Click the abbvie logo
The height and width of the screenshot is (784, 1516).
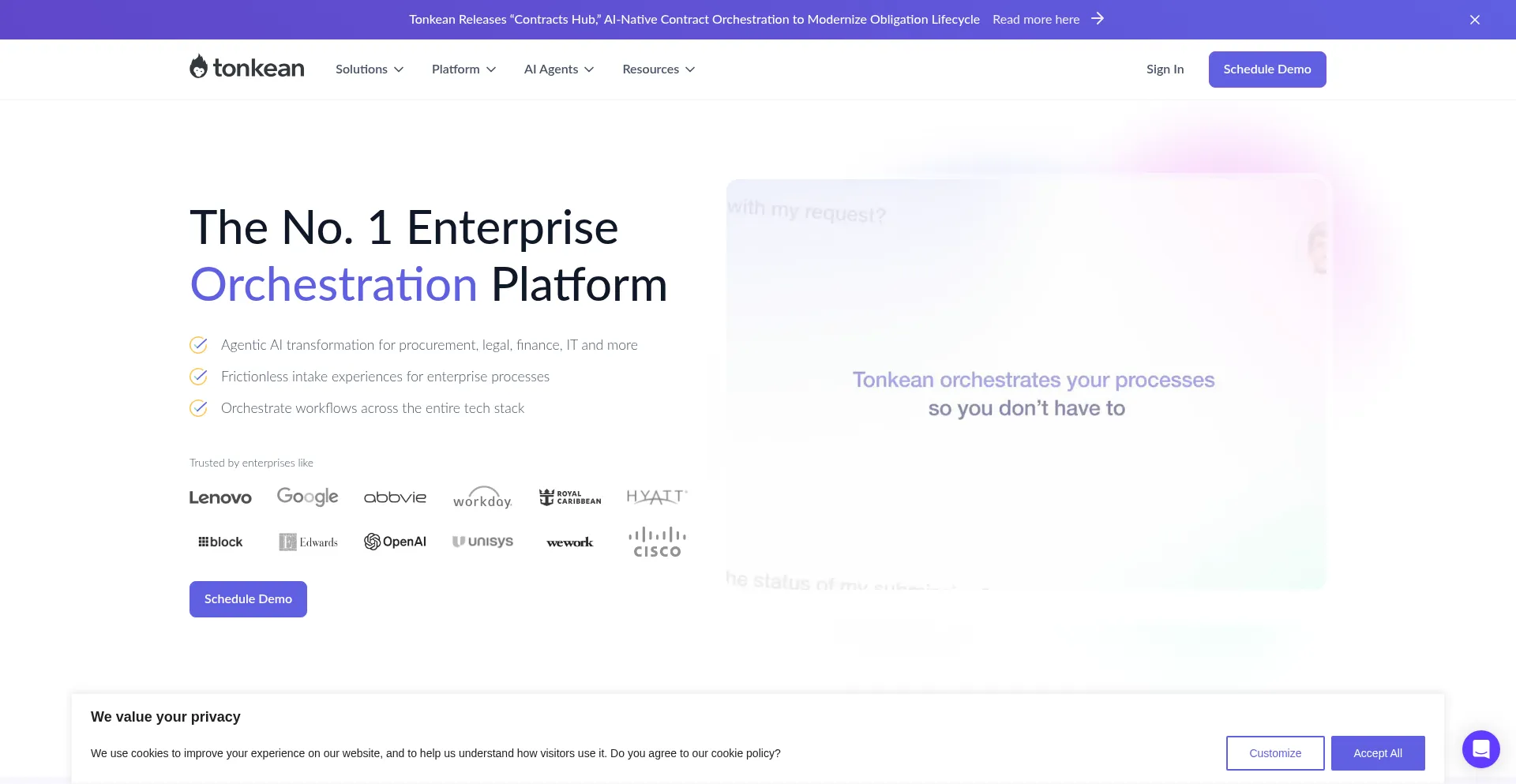point(395,497)
